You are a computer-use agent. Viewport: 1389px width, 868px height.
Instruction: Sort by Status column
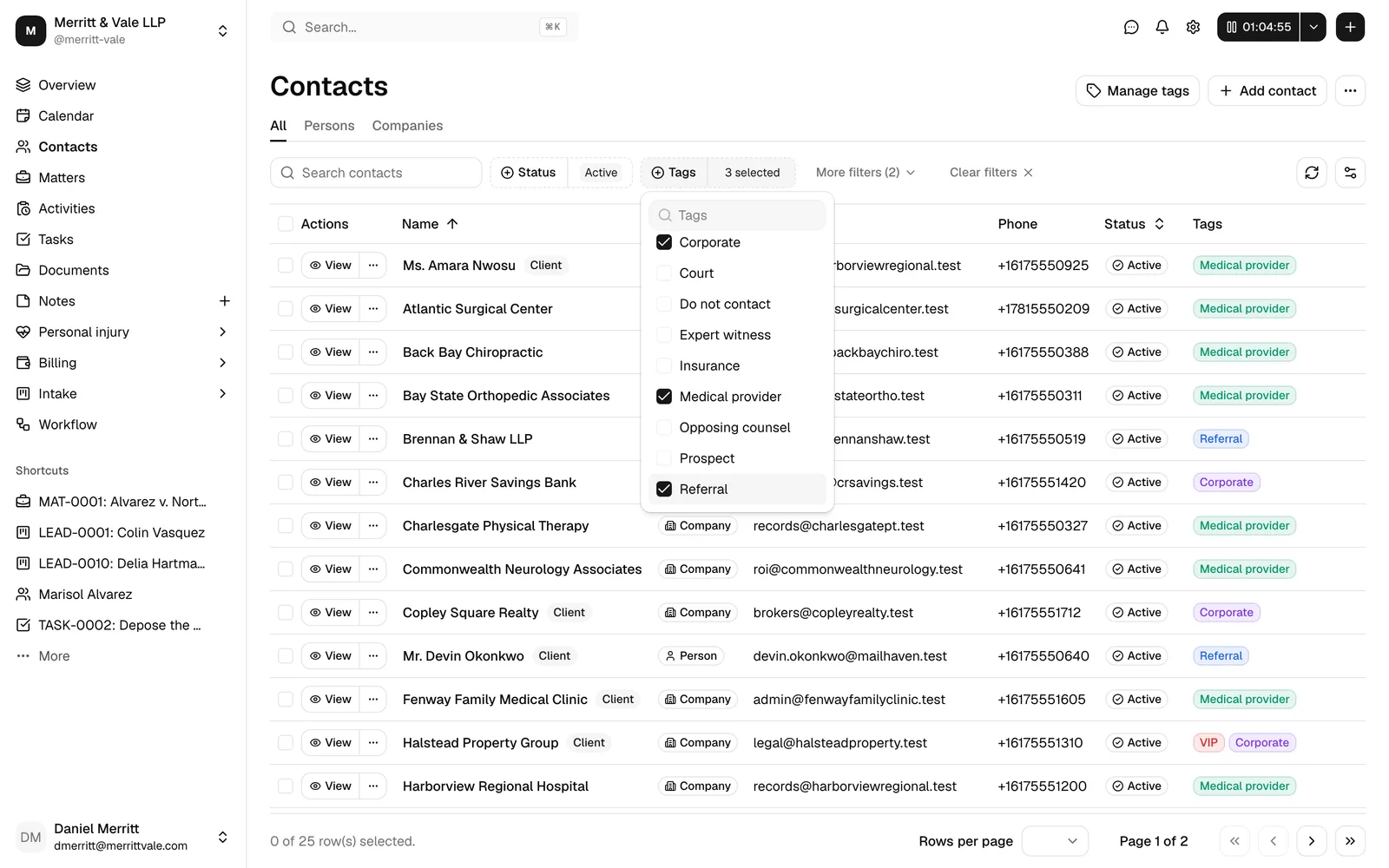pyautogui.click(x=1134, y=224)
